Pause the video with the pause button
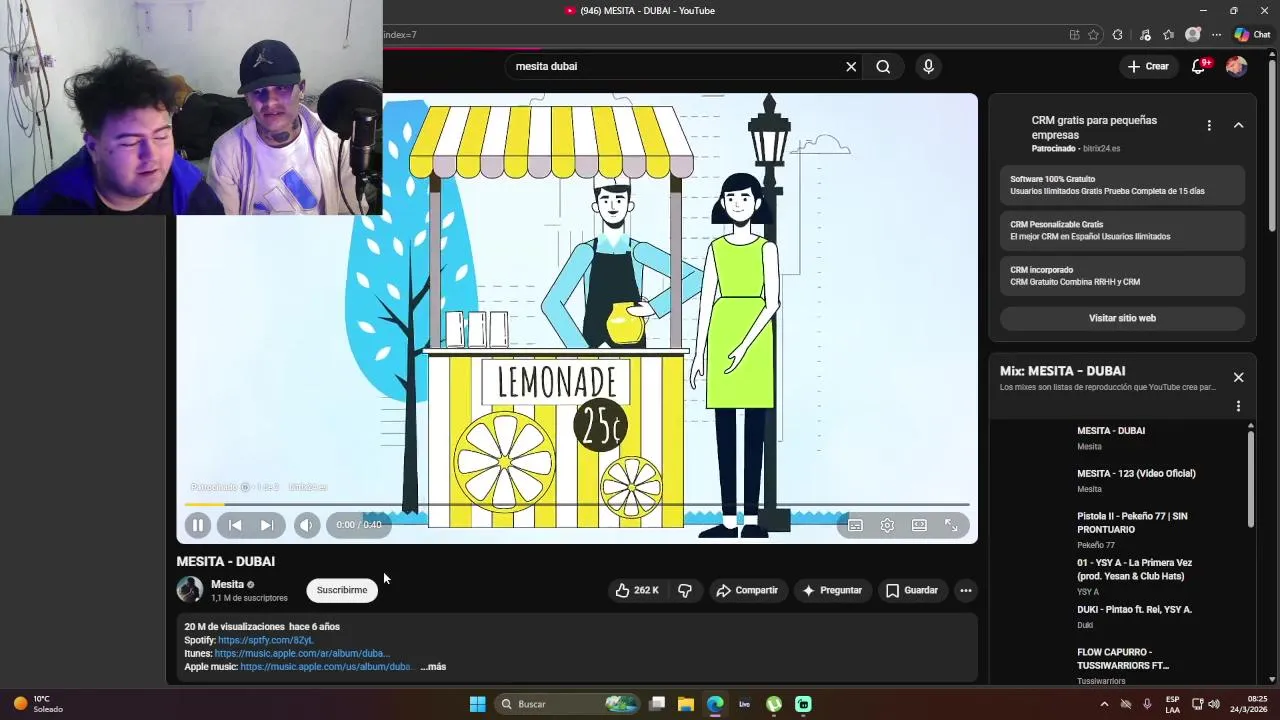This screenshot has height=720, width=1280. pos(198,525)
